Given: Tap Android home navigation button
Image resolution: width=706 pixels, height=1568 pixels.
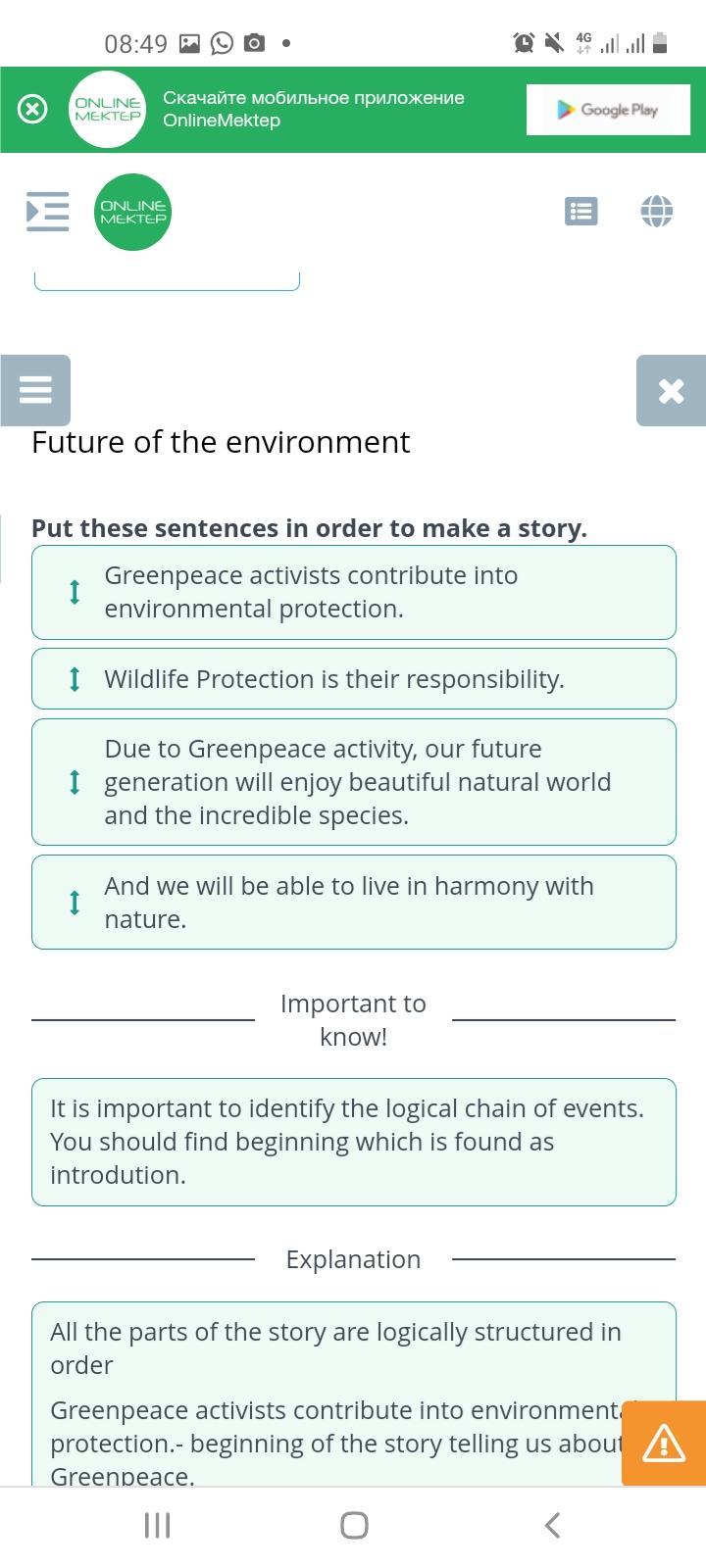Looking at the screenshot, I should click(354, 1525).
